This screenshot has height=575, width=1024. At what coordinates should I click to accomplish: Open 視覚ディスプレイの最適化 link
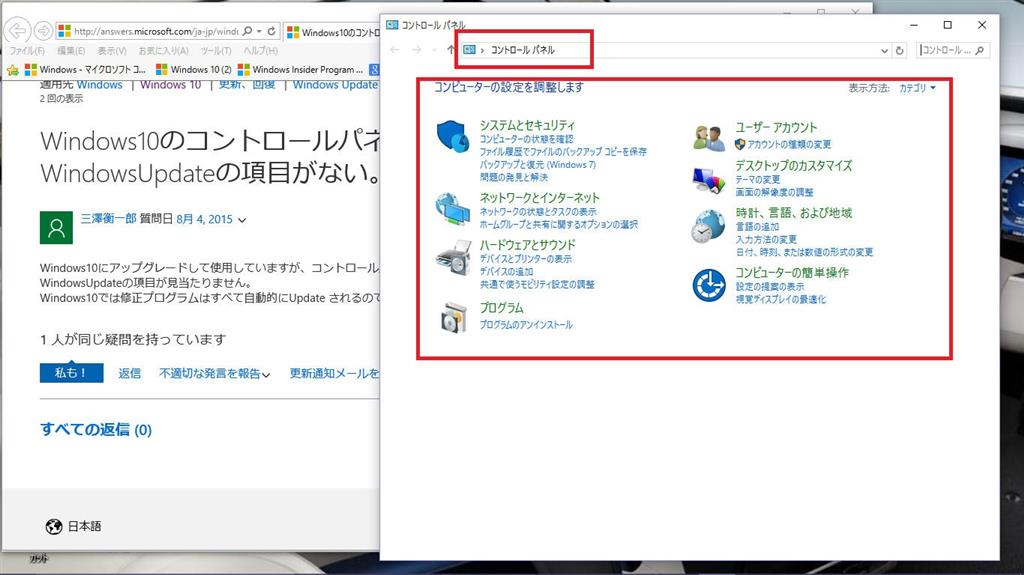click(780, 299)
